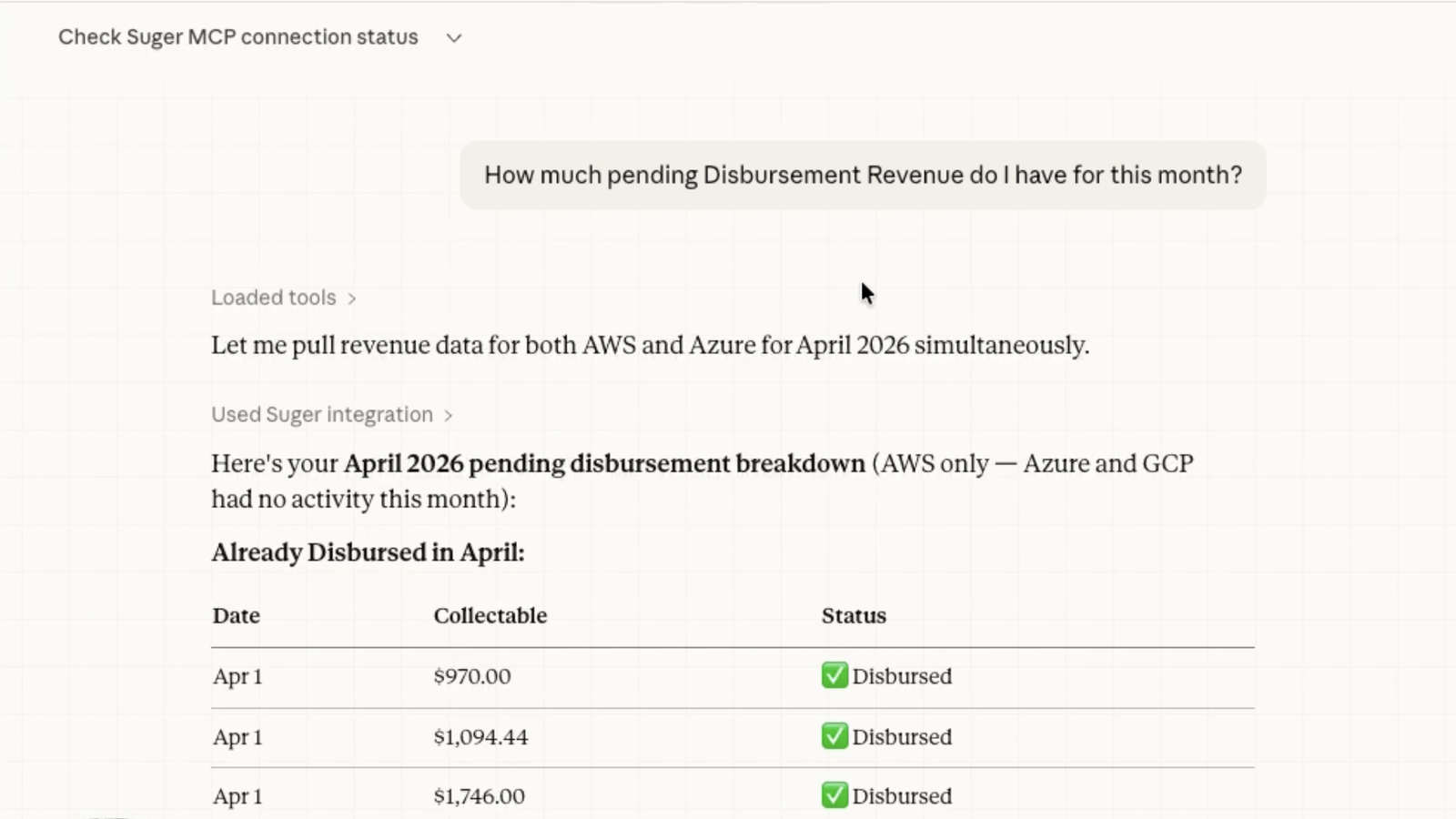Open the chat title dropdown chevron
Screen dimensions: 1456x819
454,38
